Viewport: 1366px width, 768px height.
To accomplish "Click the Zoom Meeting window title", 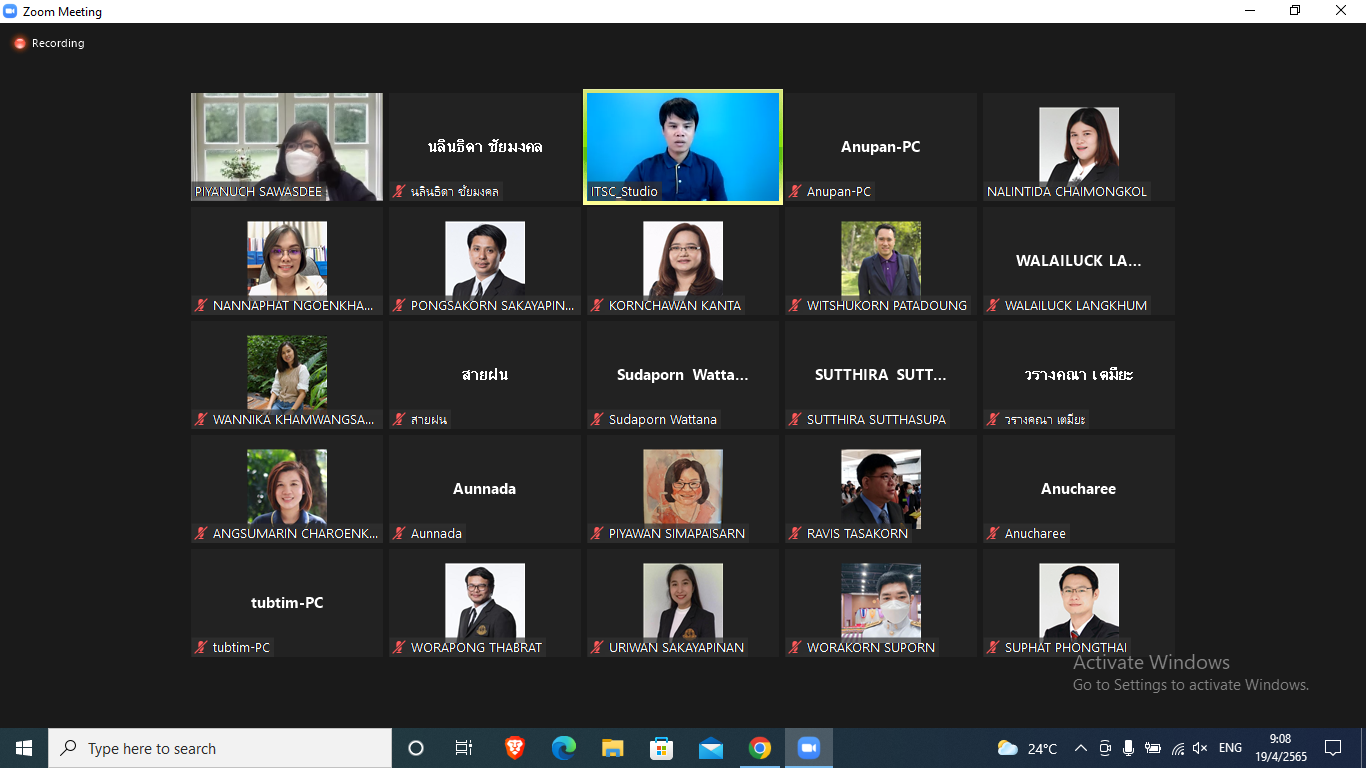I will (63, 12).
